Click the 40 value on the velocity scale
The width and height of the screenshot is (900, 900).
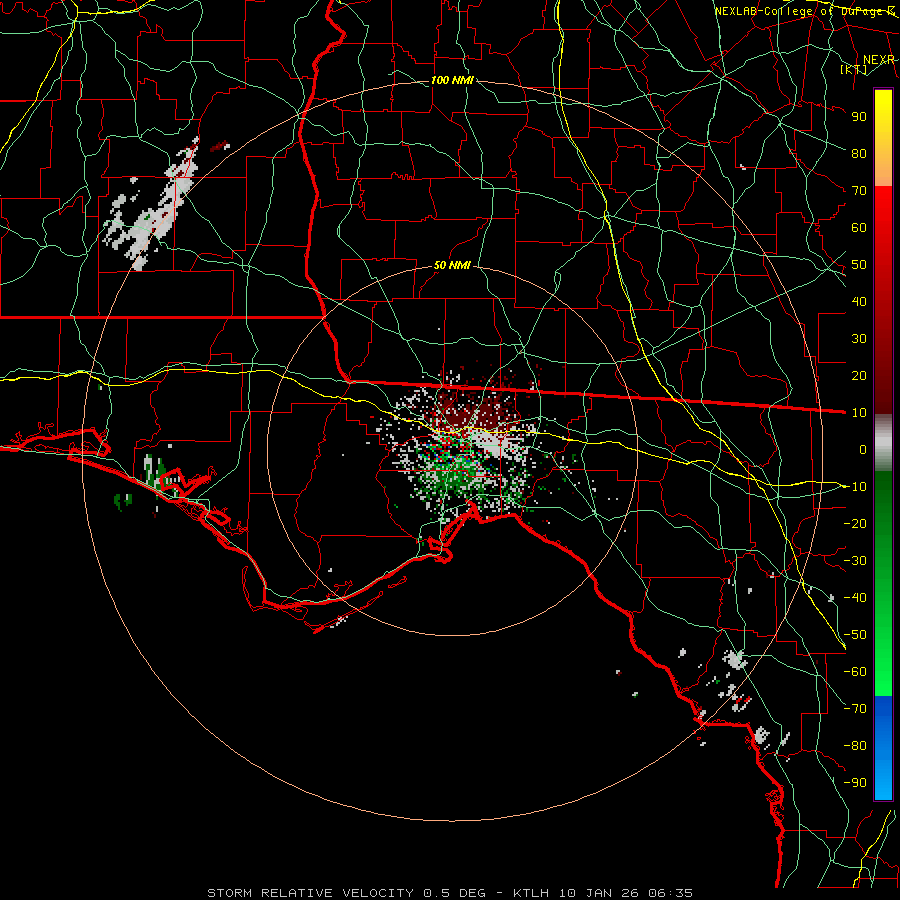pos(859,302)
